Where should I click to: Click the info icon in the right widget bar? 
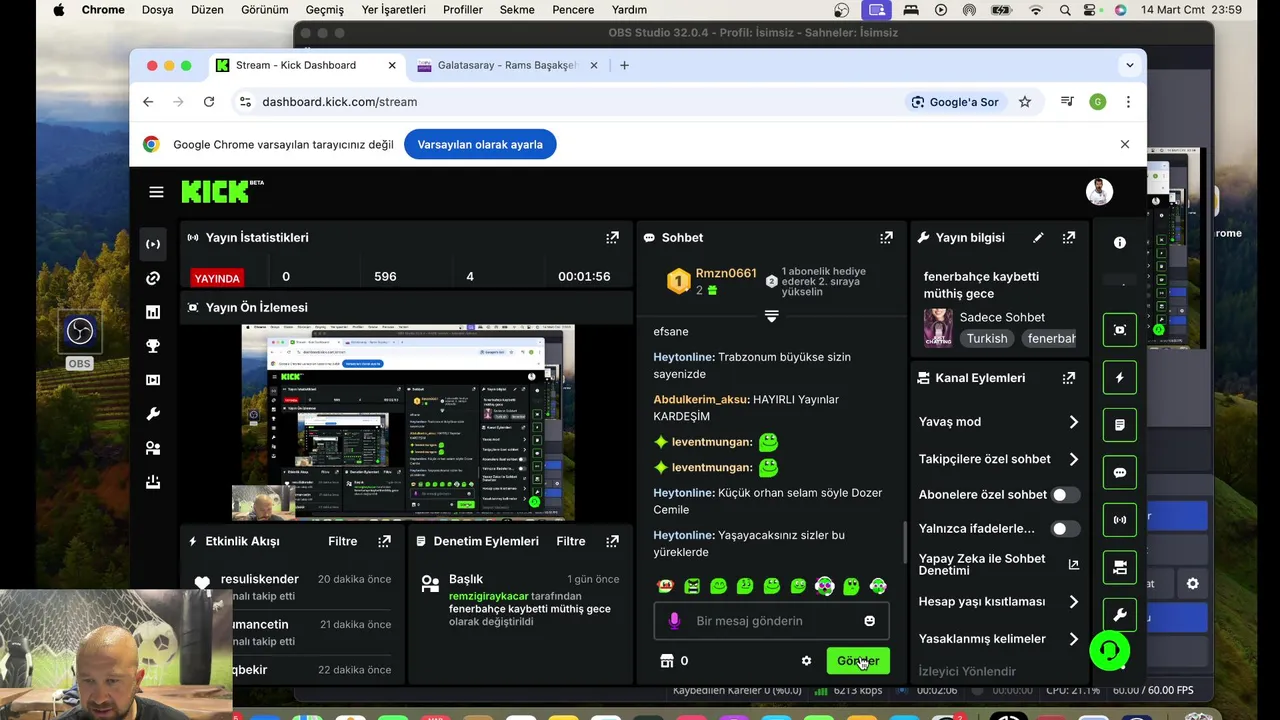click(x=1120, y=243)
